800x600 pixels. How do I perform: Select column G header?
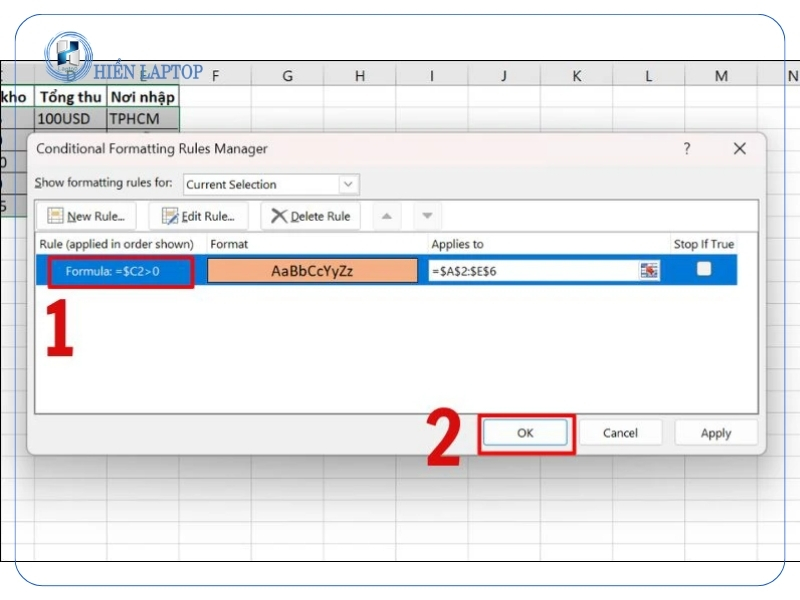287,76
